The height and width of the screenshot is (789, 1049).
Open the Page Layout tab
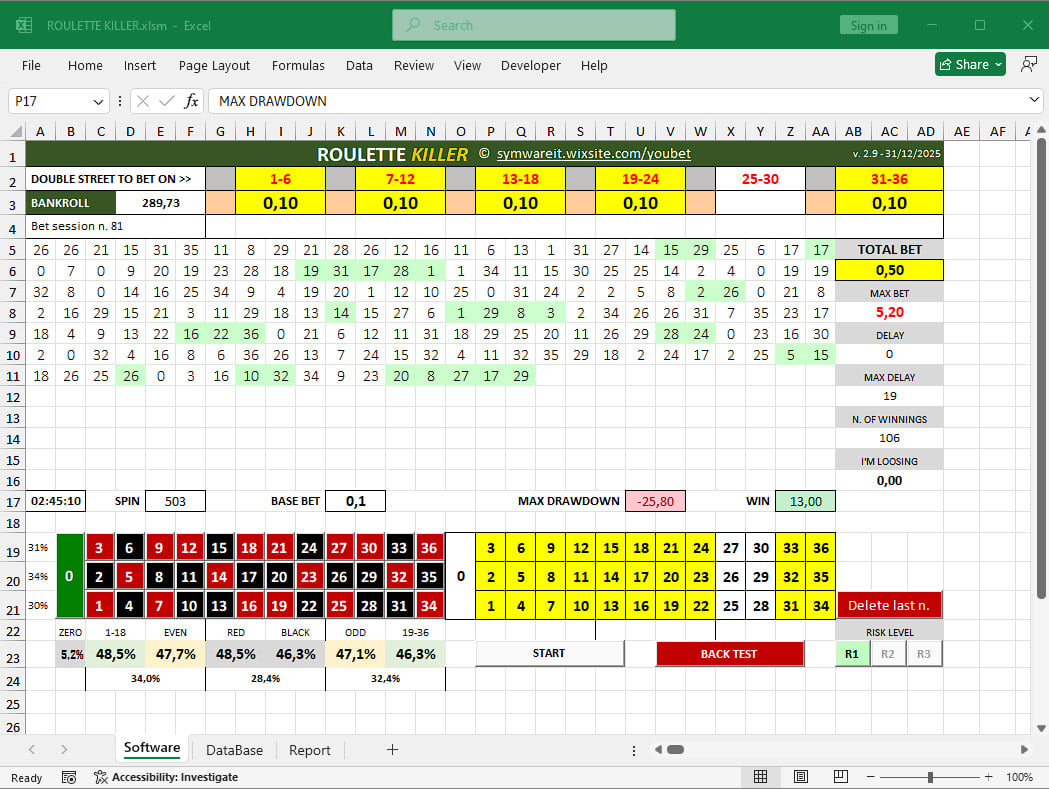pyautogui.click(x=214, y=66)
